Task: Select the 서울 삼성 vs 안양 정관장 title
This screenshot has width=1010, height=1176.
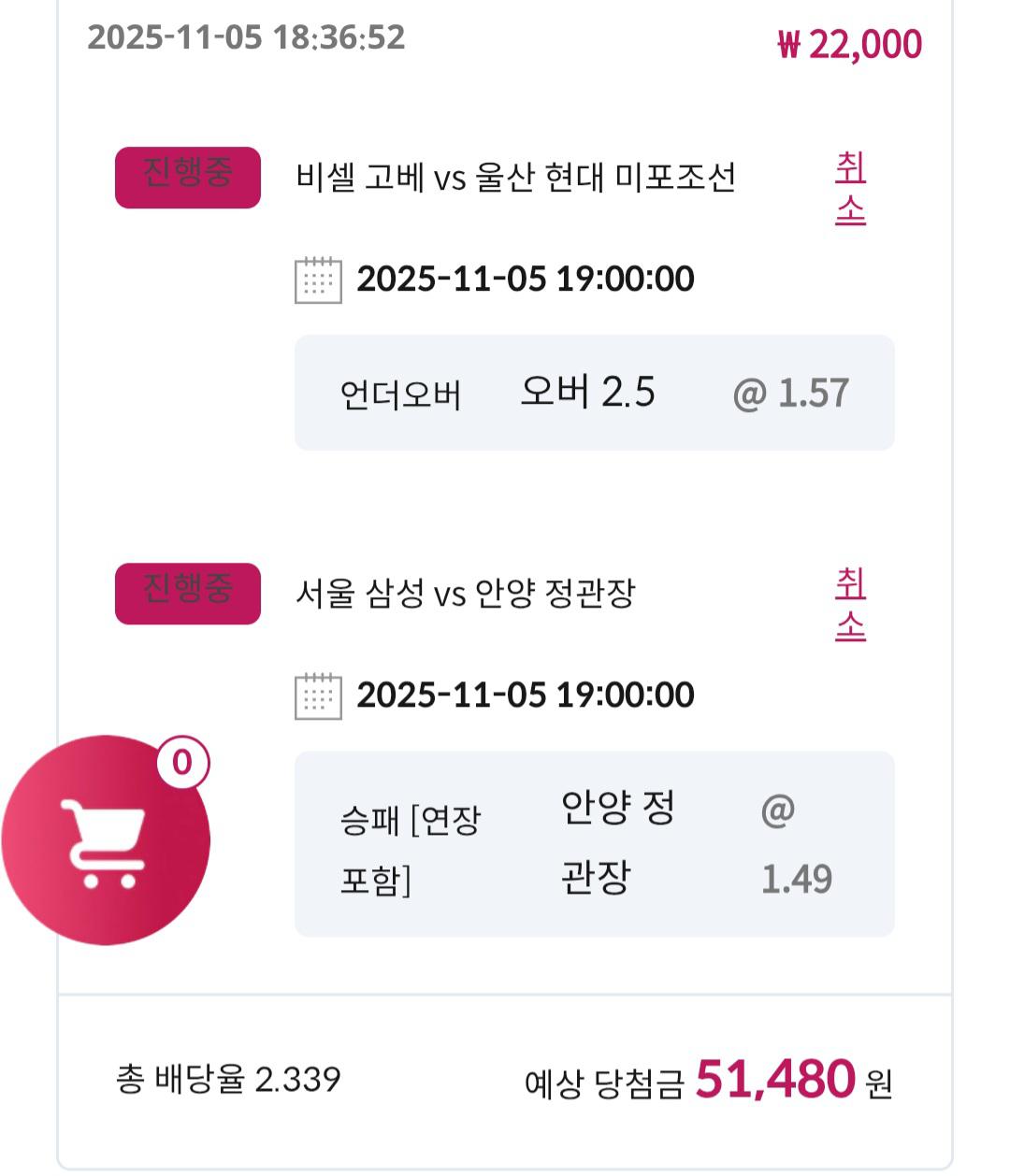Action: (x=465, y=593)
